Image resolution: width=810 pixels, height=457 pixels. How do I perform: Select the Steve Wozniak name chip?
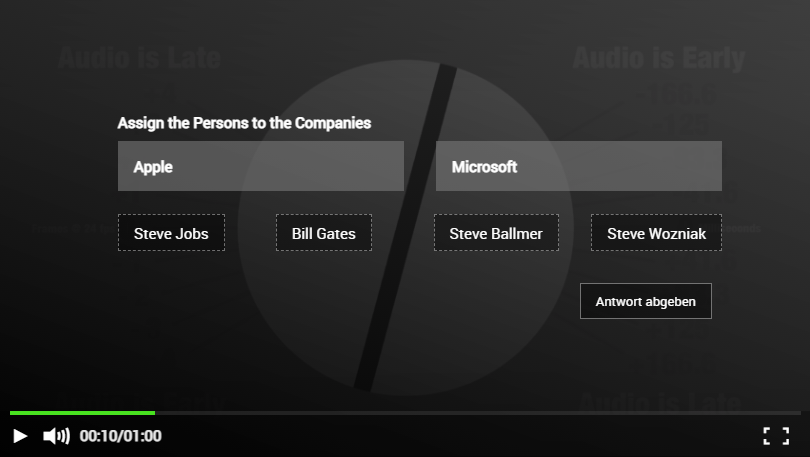(656, 233)
